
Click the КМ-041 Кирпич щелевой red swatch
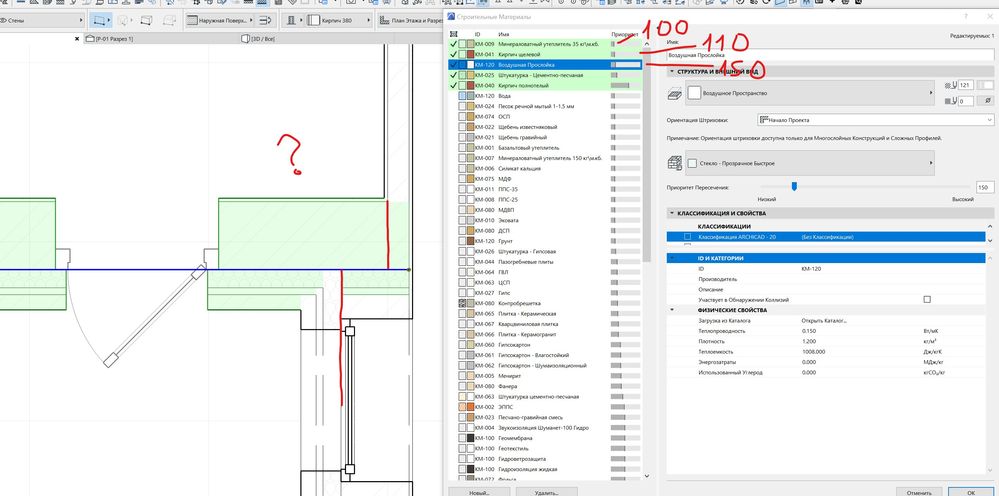(x=470, y=54)
